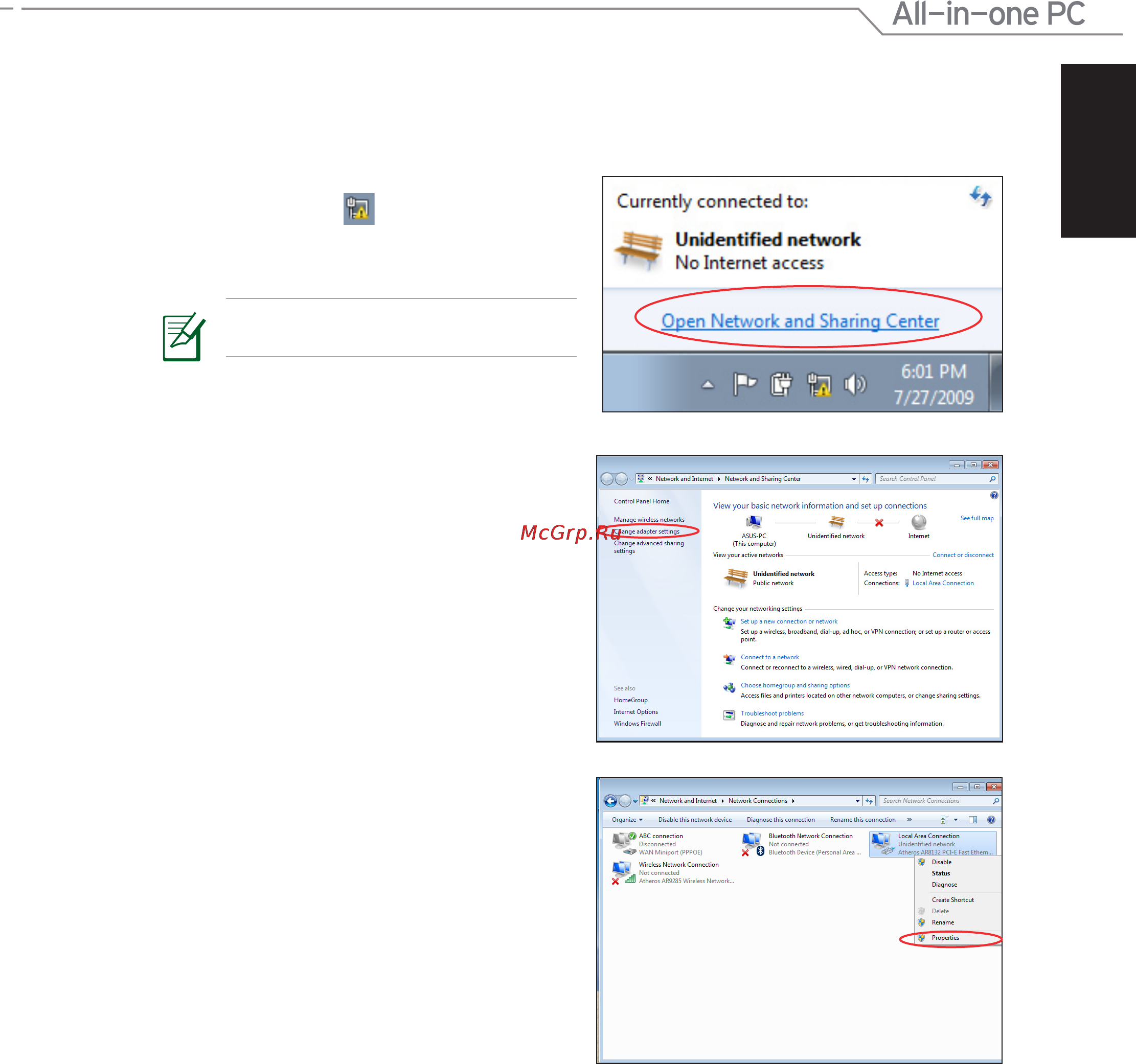
Task: Click the power plug tray icon
Action: pyautogui.click(x=781, y=384)
